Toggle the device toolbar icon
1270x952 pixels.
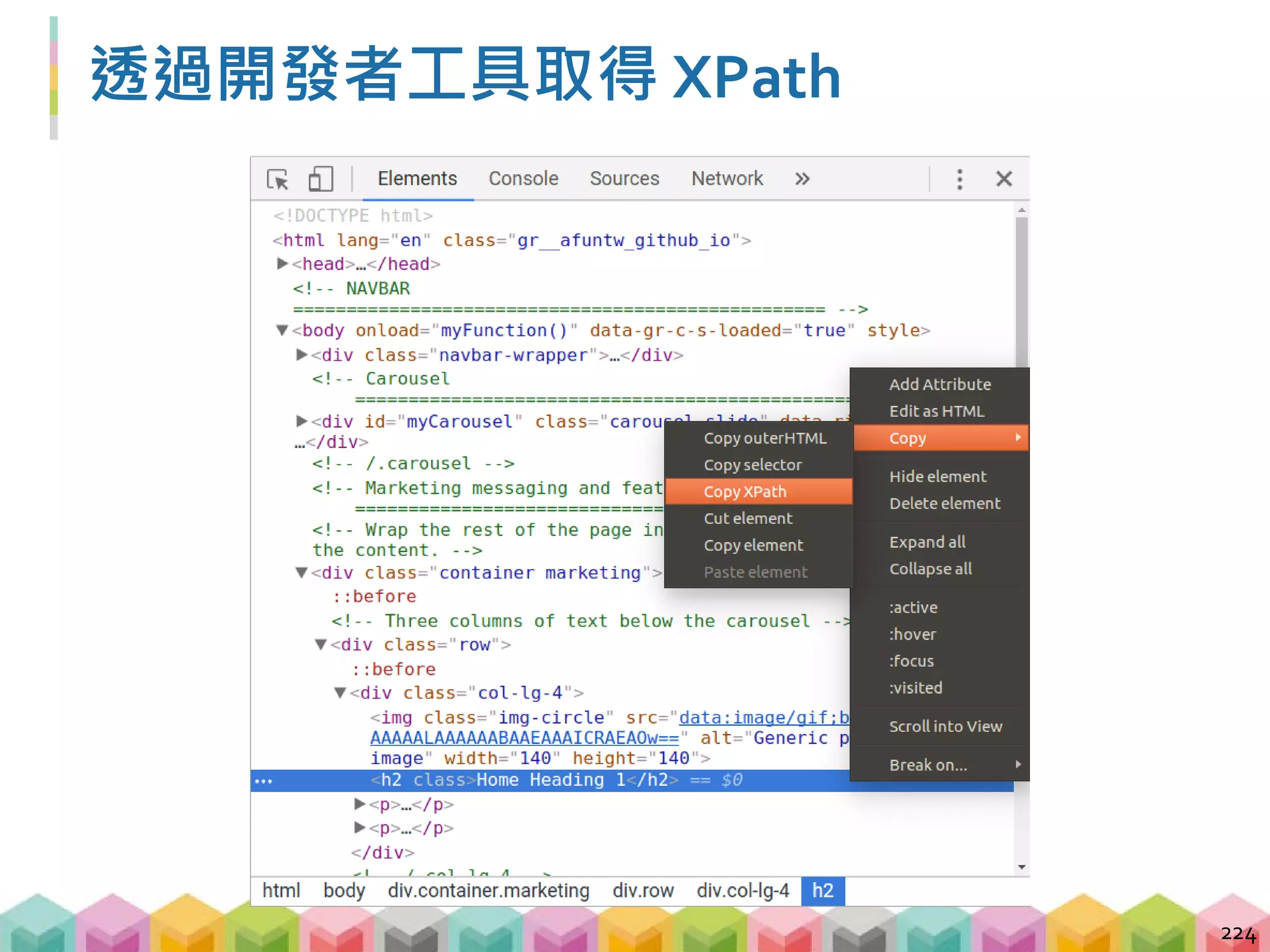[321, 179]
